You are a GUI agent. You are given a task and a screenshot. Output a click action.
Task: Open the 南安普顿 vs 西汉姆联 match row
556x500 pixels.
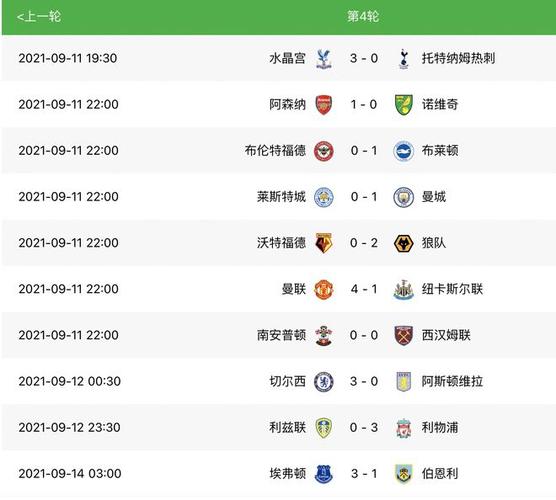point(279,335)
